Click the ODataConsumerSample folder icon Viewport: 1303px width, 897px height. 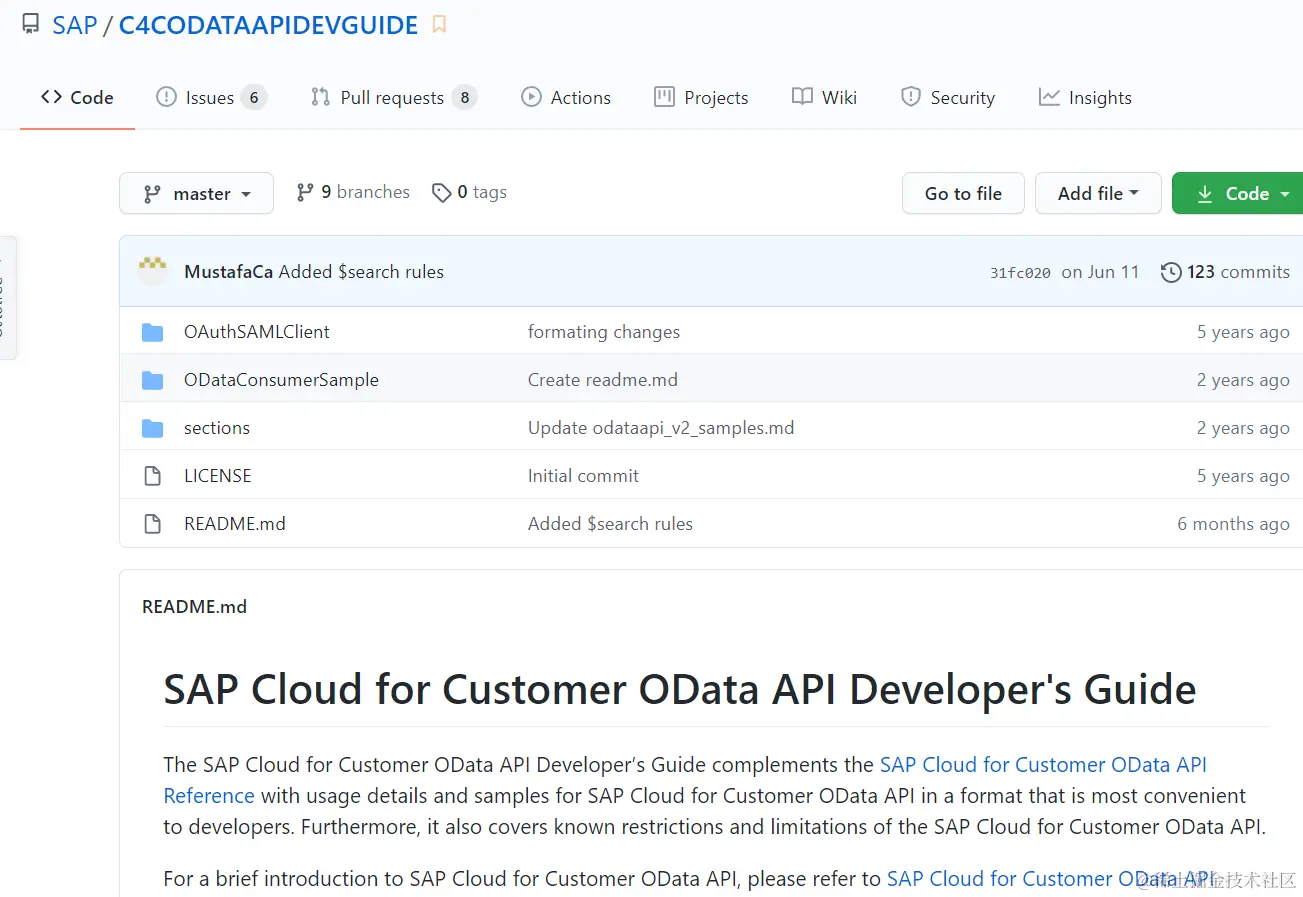[x=152, y=380]
